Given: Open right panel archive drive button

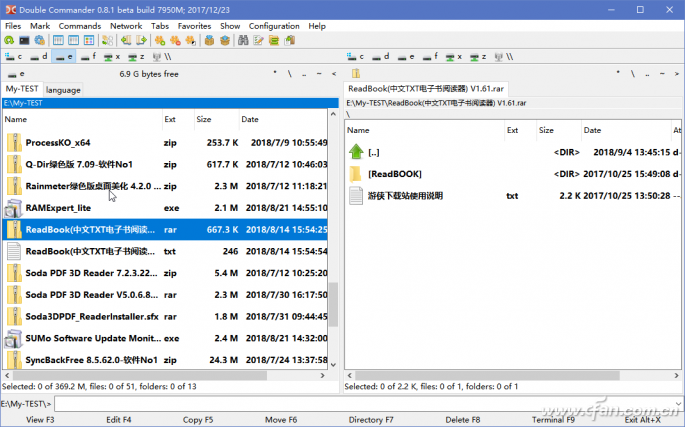Looking at the screenshot, I should [x=356, y=73].
